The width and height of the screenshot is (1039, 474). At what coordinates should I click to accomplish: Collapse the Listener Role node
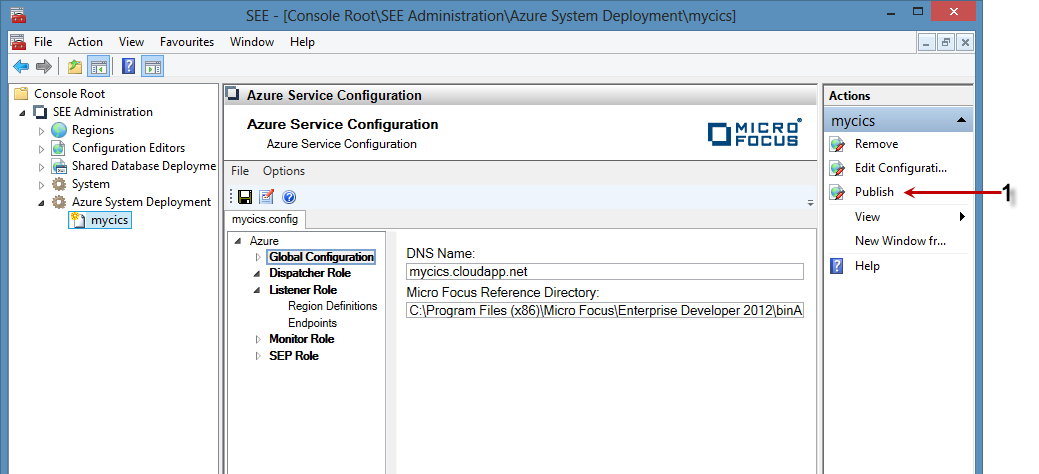(257, 290)
